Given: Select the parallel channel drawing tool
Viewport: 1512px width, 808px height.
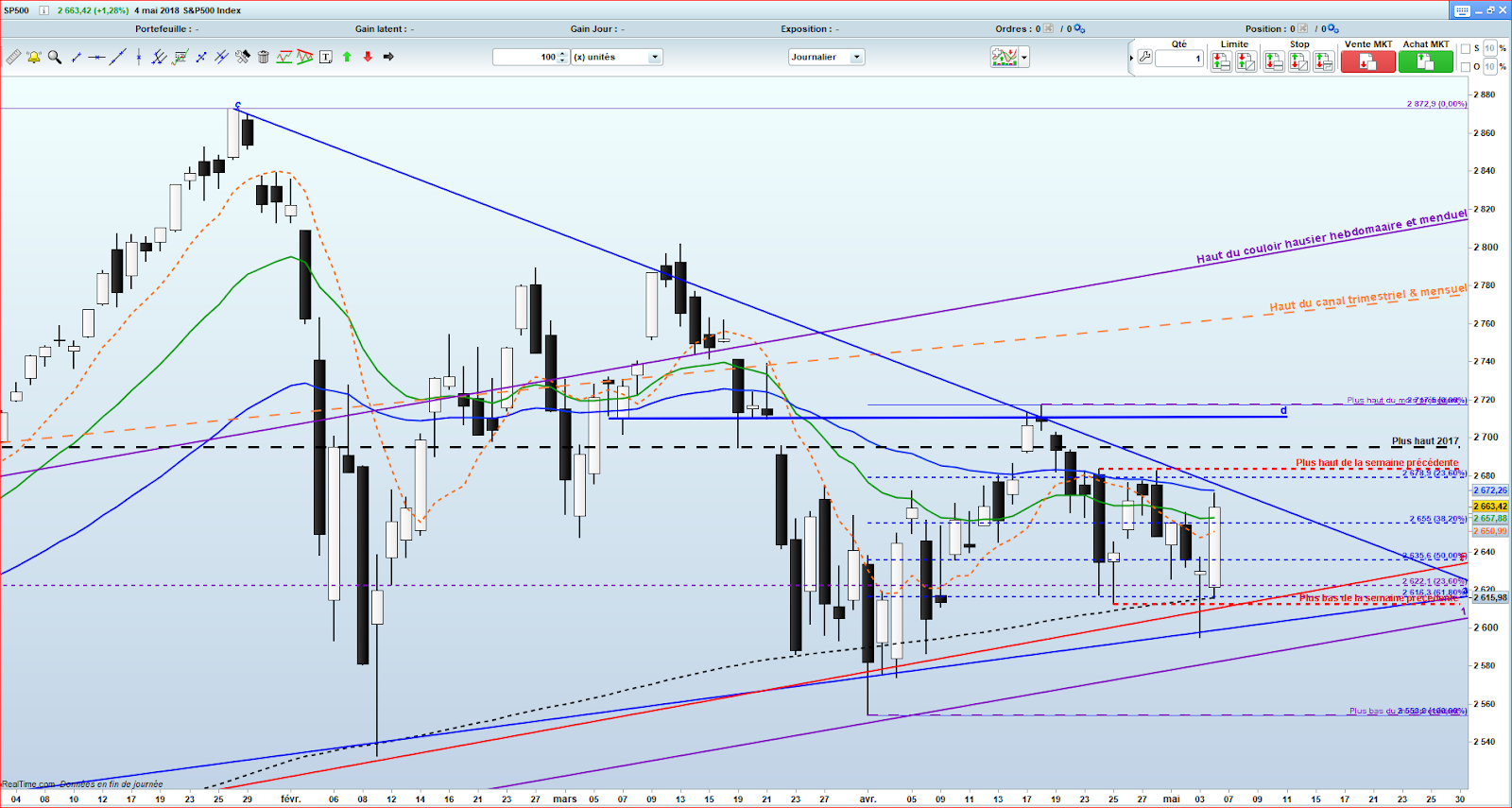Looking at the screenshot, I should [159, 58].
